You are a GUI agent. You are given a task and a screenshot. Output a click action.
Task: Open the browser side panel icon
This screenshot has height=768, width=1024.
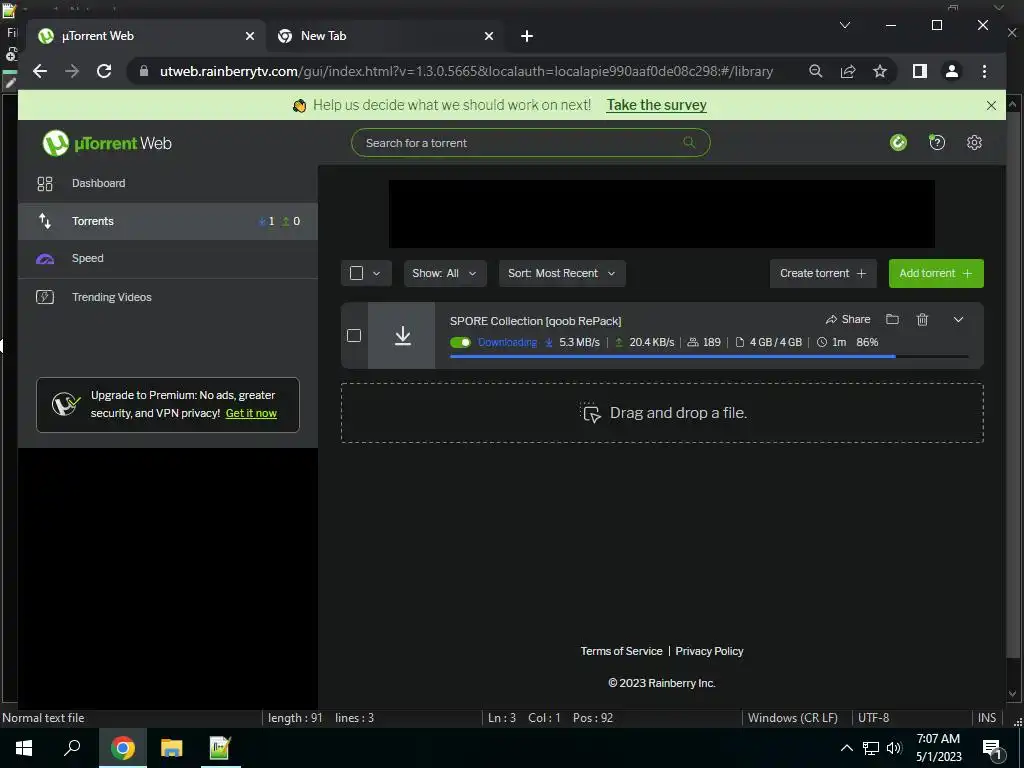coord(920,71)
